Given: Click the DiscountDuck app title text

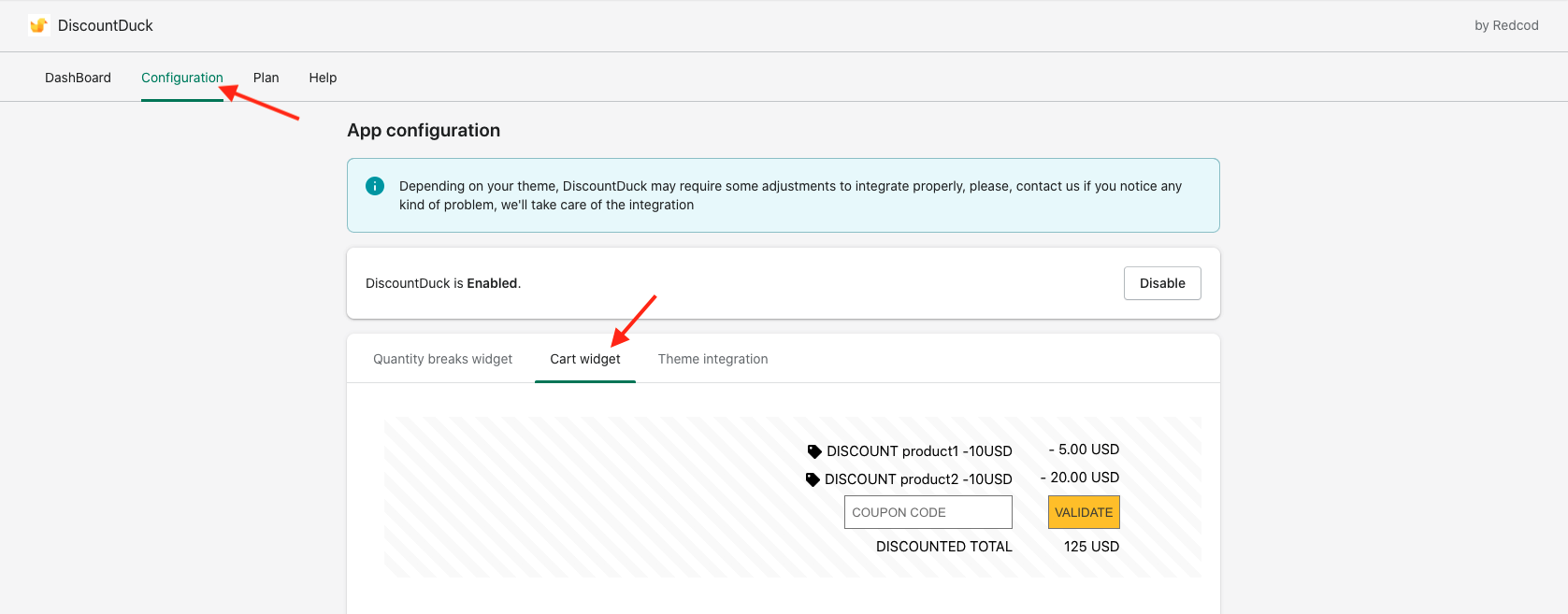Looking at the screenshot, I should (x=105, y=25).
